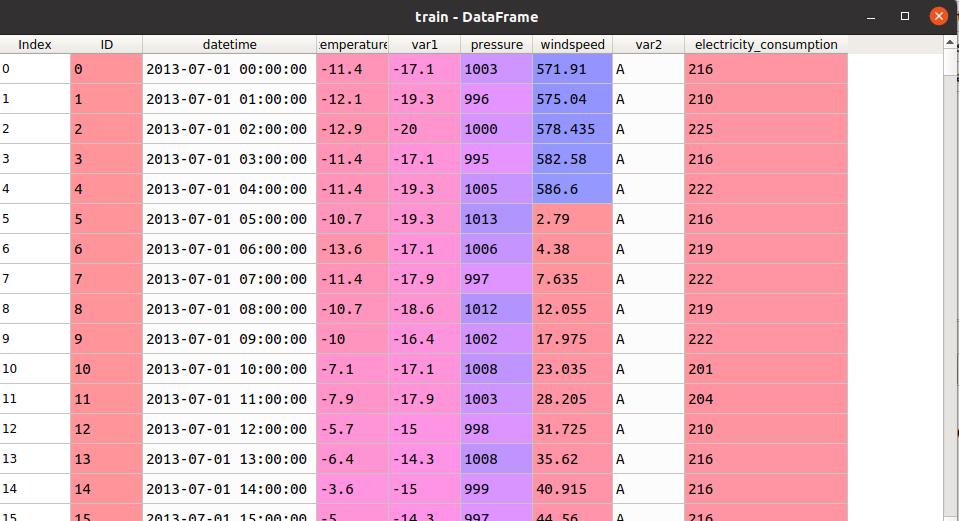Viewport: 959px width, 521px height.
Task: Select pressure cell 999
Action: (497, 489)
